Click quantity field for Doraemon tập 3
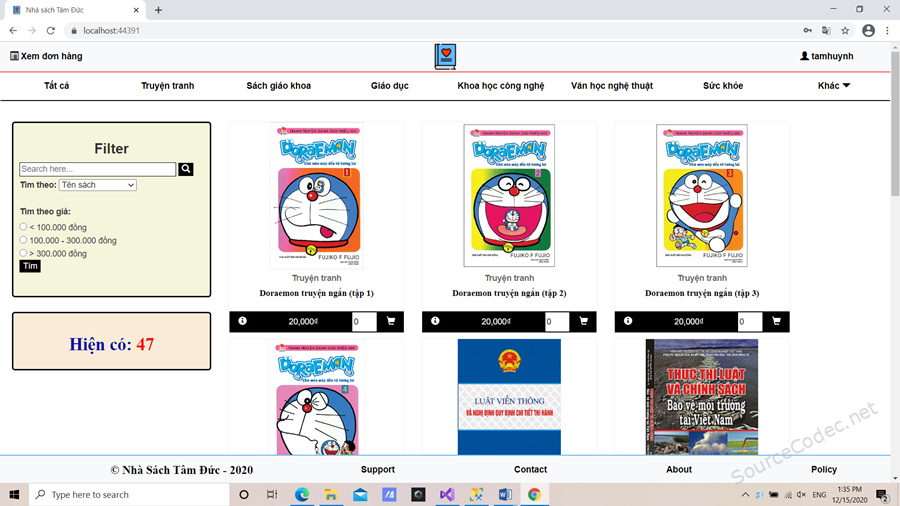 (x=750, y=321)
